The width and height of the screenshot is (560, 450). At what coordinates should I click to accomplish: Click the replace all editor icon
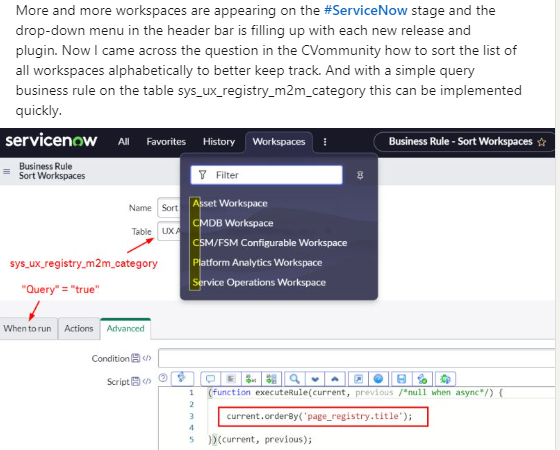click(x=271, y=379)
